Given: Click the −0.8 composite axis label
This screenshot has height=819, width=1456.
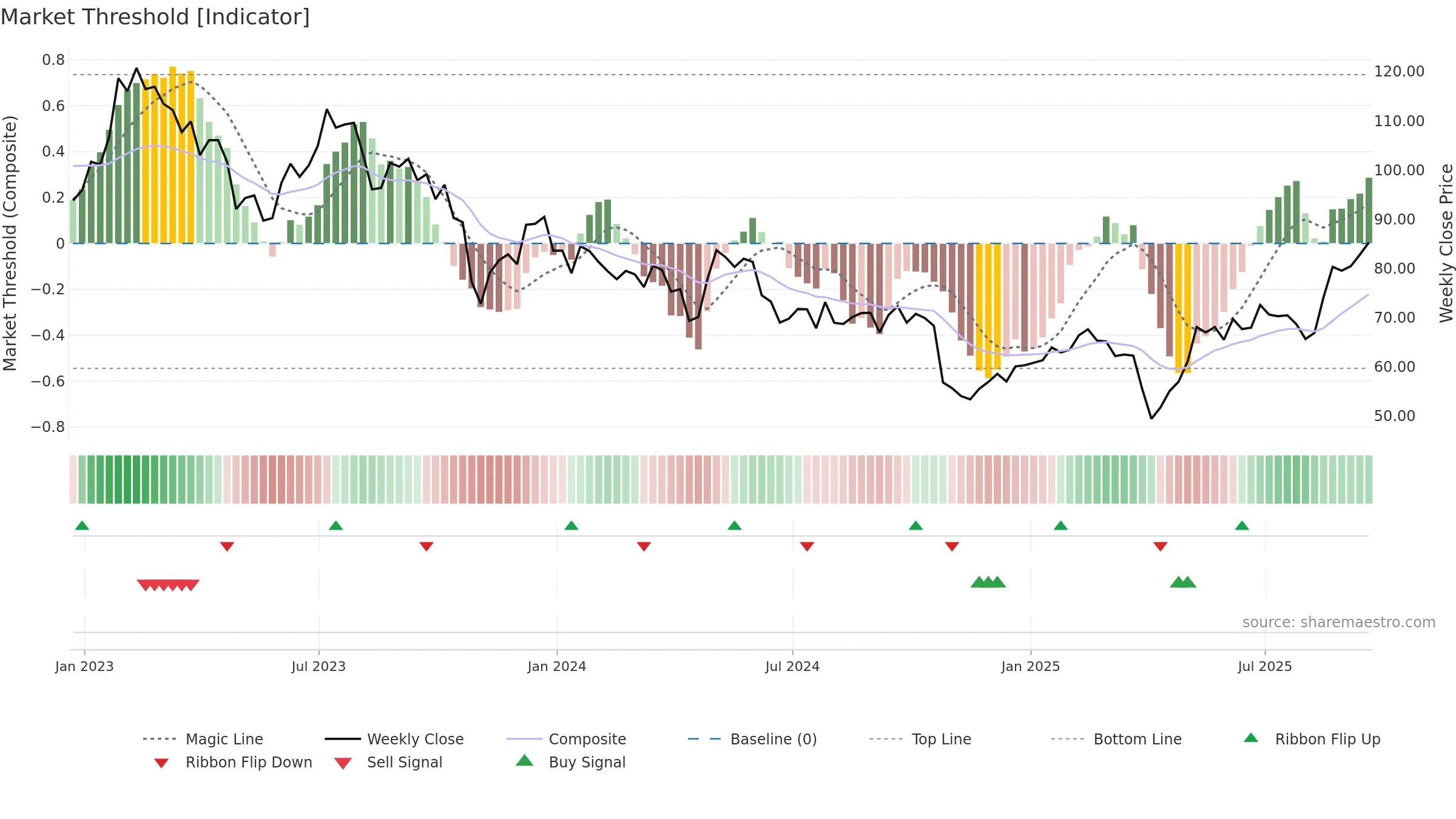Looking at the screenshot, I should coord(48,427).
